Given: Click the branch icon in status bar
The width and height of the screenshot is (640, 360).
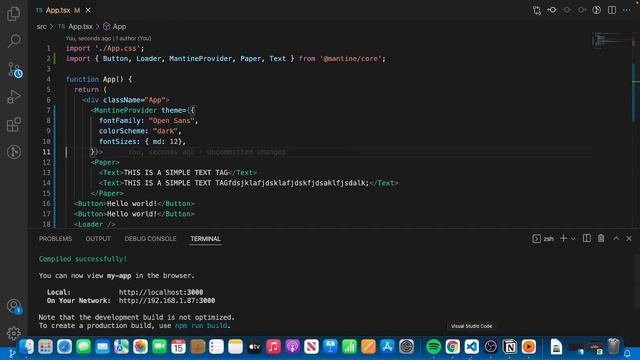Looking at the screenshot, I should (12, 353).
